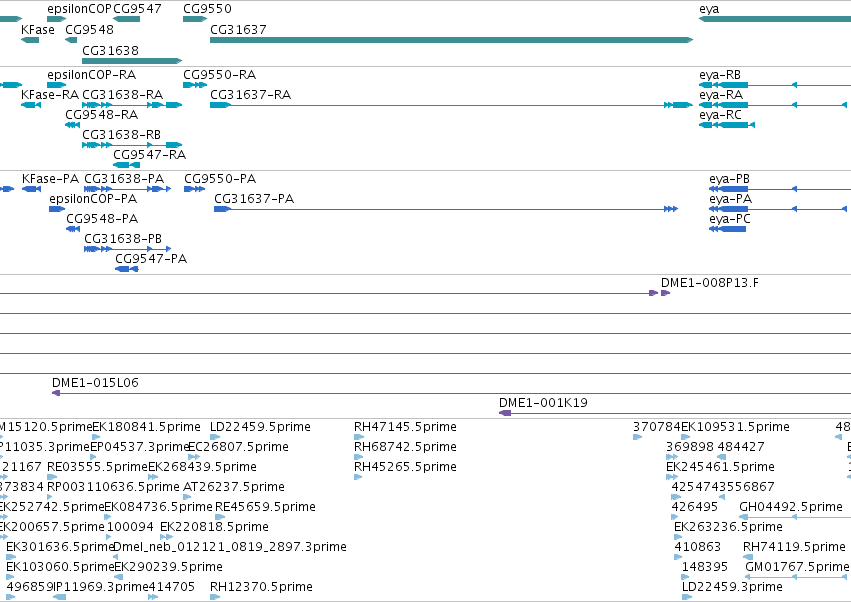Select EST 414705
Image resolution: width=851 pixels, height=602 pixels.
[x=172, y=587]
